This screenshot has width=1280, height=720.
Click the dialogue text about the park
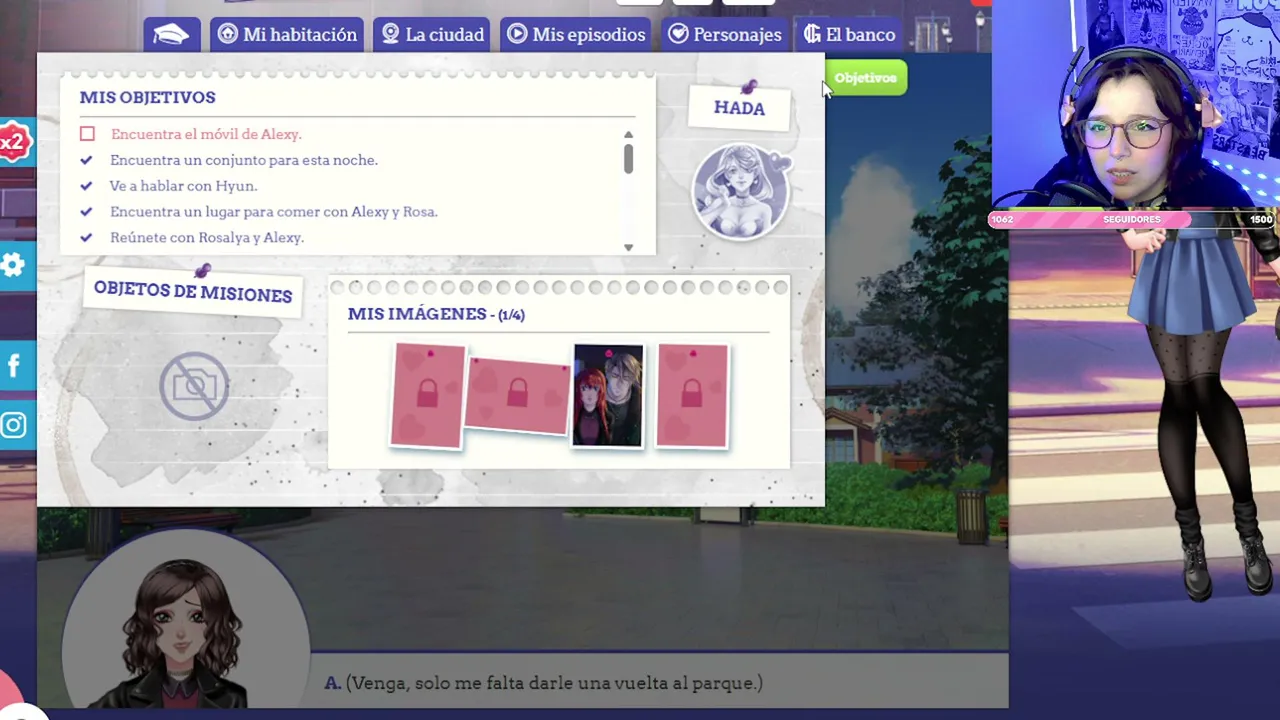point(554,683)
